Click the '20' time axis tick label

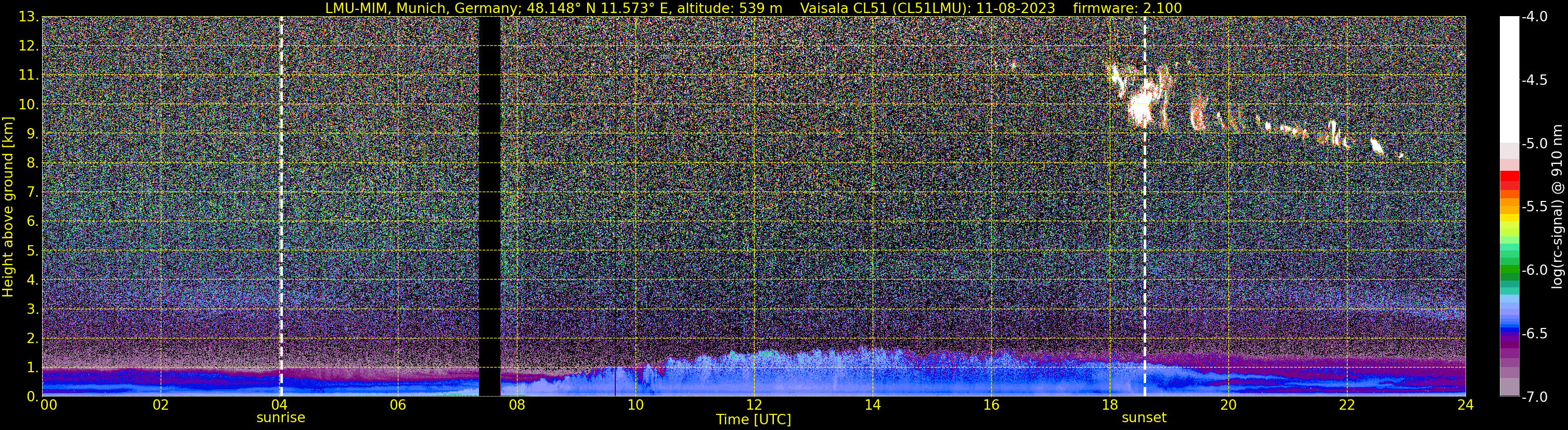[1228, 405]
